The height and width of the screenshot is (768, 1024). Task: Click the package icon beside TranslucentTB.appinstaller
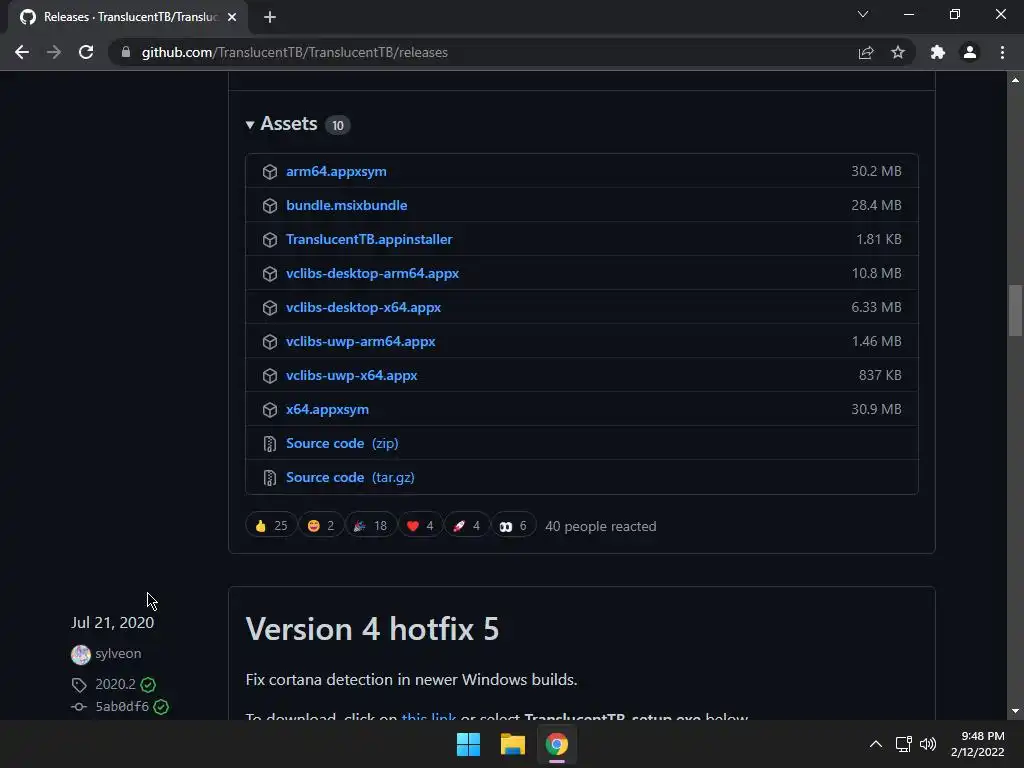270,240
